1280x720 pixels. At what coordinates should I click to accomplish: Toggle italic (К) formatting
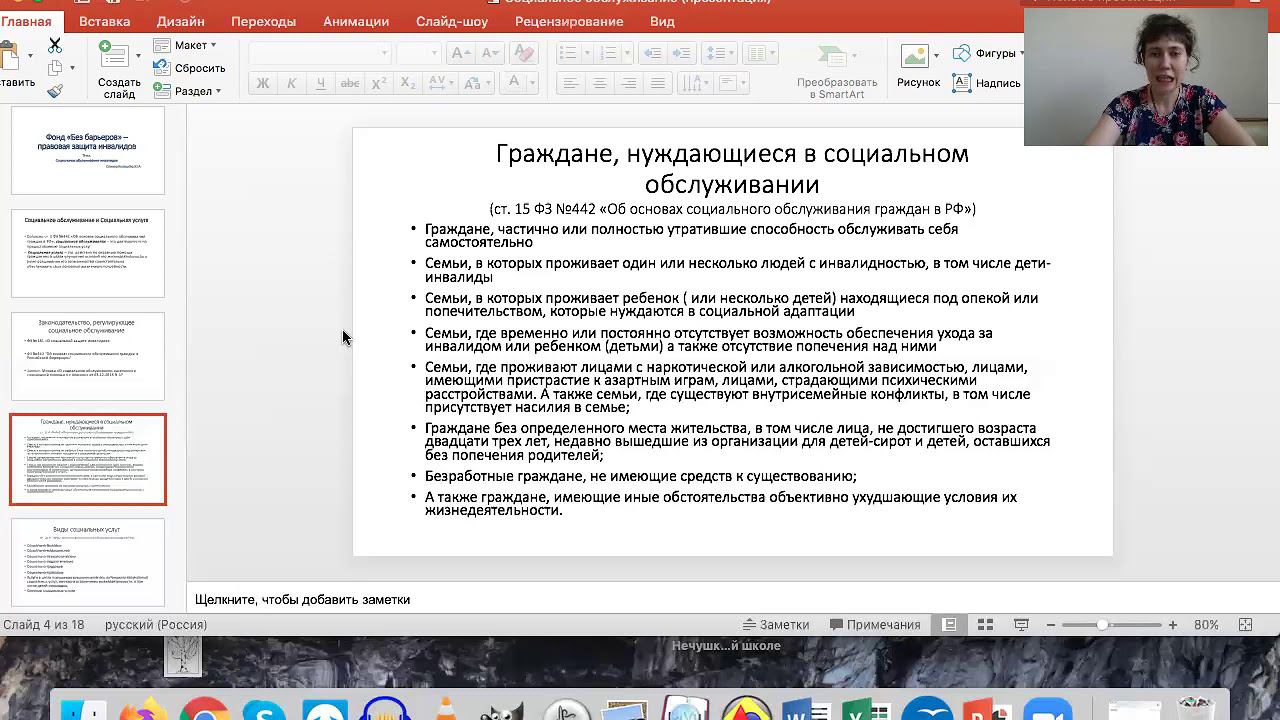[x=292, y=83]
